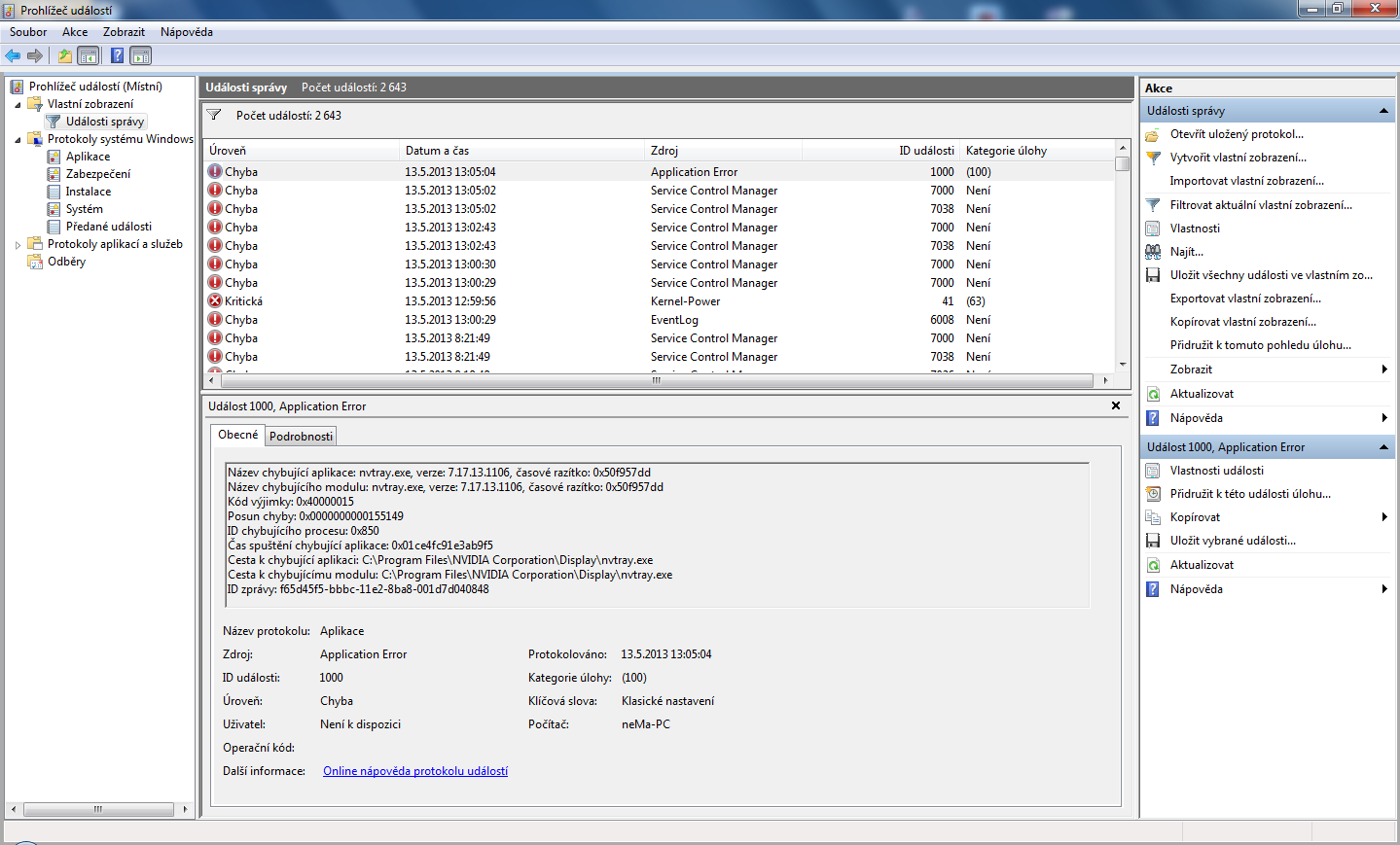Image resolution: width=1400 pixels, height=845 pixels.
Task: Sort by the 'ID události' column header
Action: click(880, 151)
